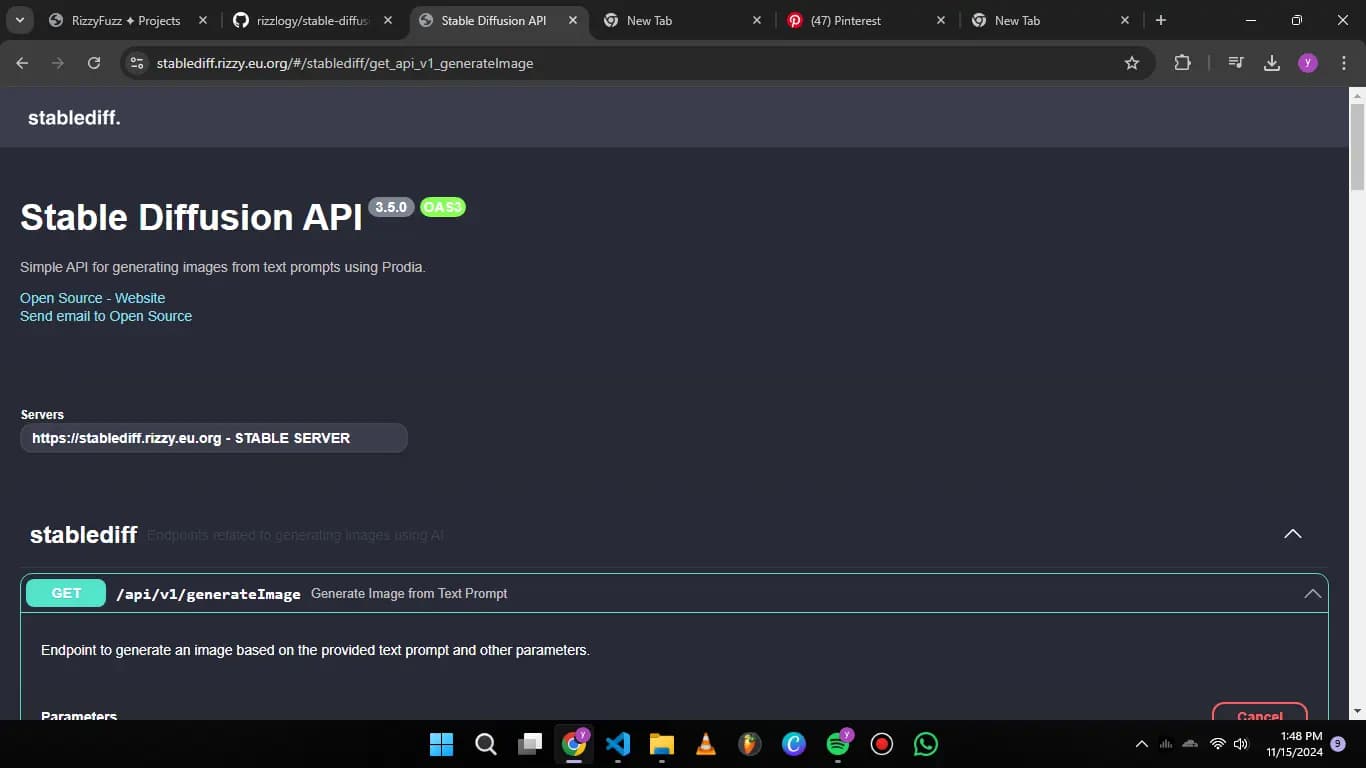This screenshot has height=768, width=1366.
Task: Open File Explorer from the taskbar
Action: coord(662,744)
